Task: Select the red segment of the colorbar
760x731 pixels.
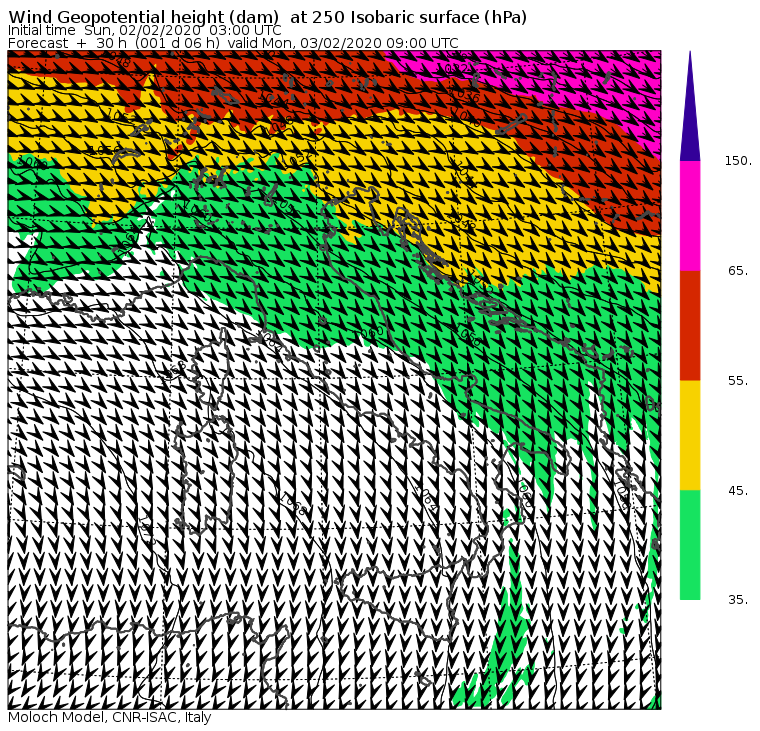Action: (690, 325)
